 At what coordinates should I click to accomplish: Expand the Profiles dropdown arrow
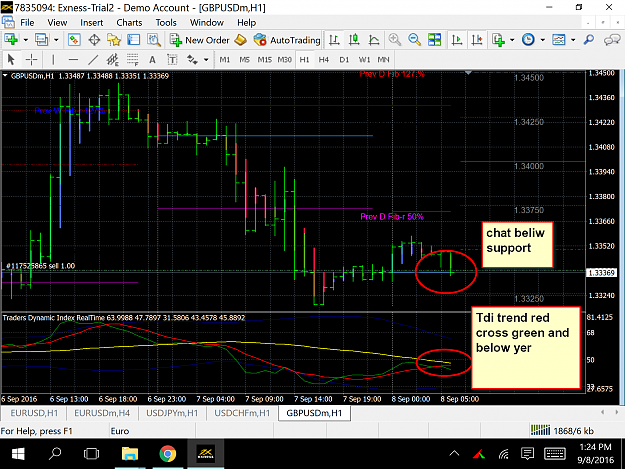pyautogui.click(x=56, y=40)
